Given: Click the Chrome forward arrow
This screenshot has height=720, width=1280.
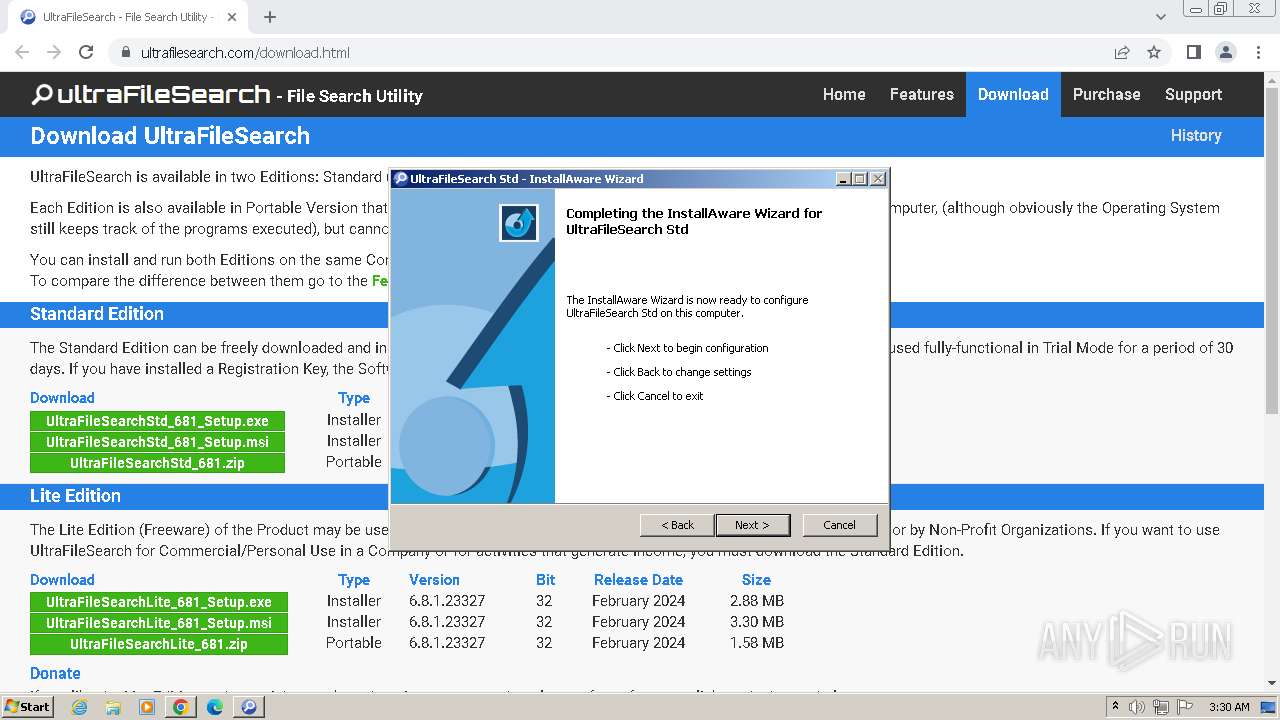Looking at the screenshot, I should [x=54, y=52].
